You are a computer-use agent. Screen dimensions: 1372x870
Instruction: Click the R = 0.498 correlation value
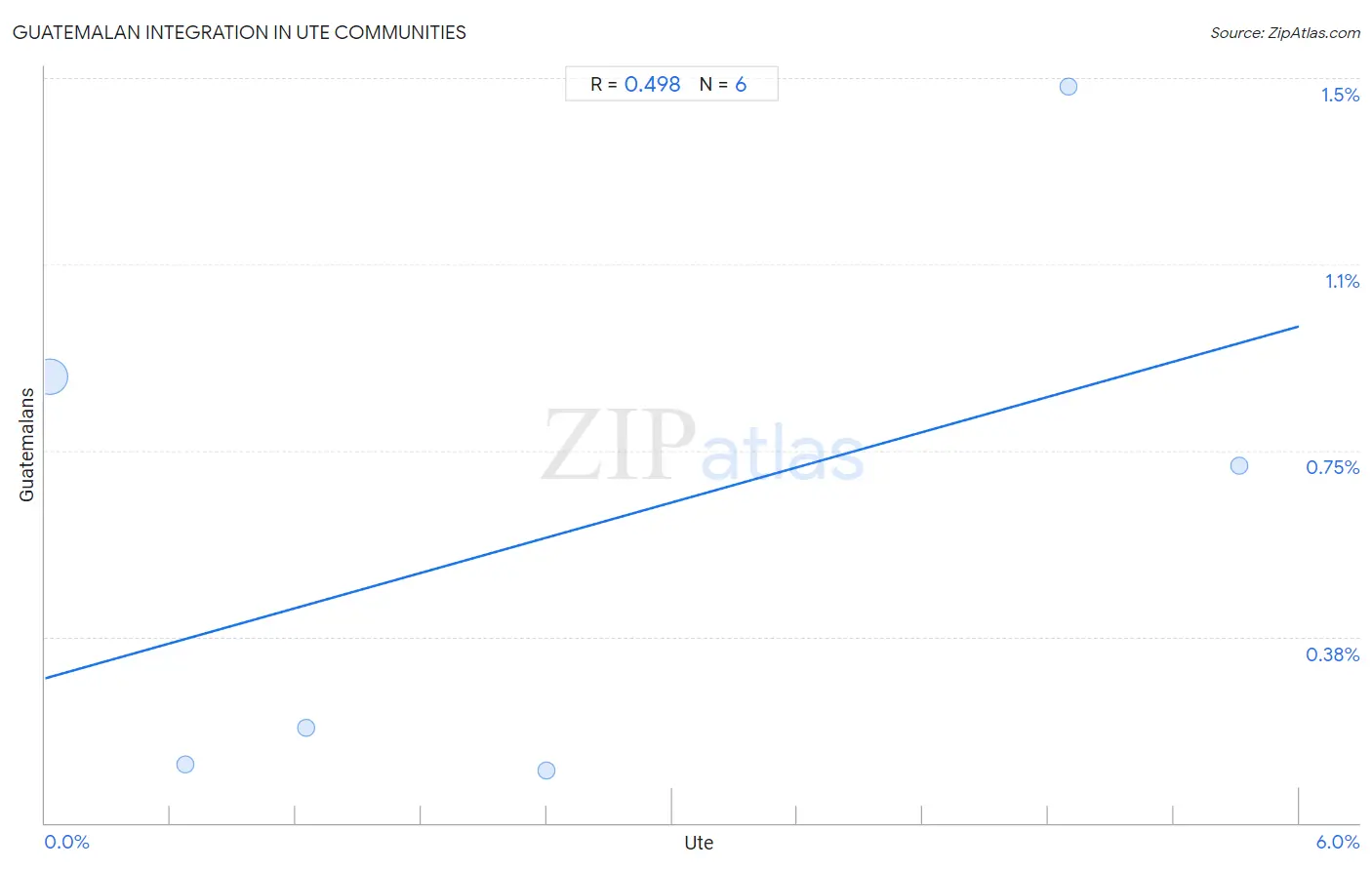635,85
